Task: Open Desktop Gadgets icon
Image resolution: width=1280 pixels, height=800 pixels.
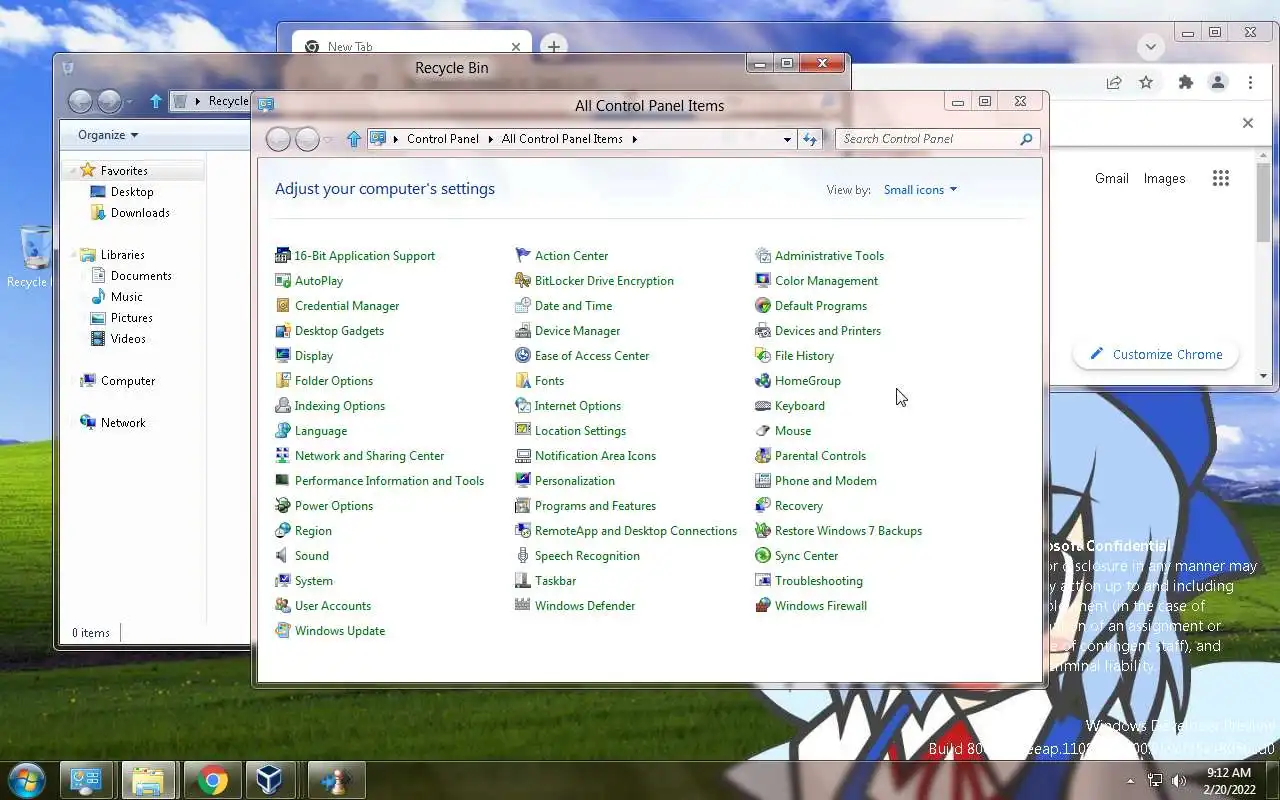Action: coord(283,331)
